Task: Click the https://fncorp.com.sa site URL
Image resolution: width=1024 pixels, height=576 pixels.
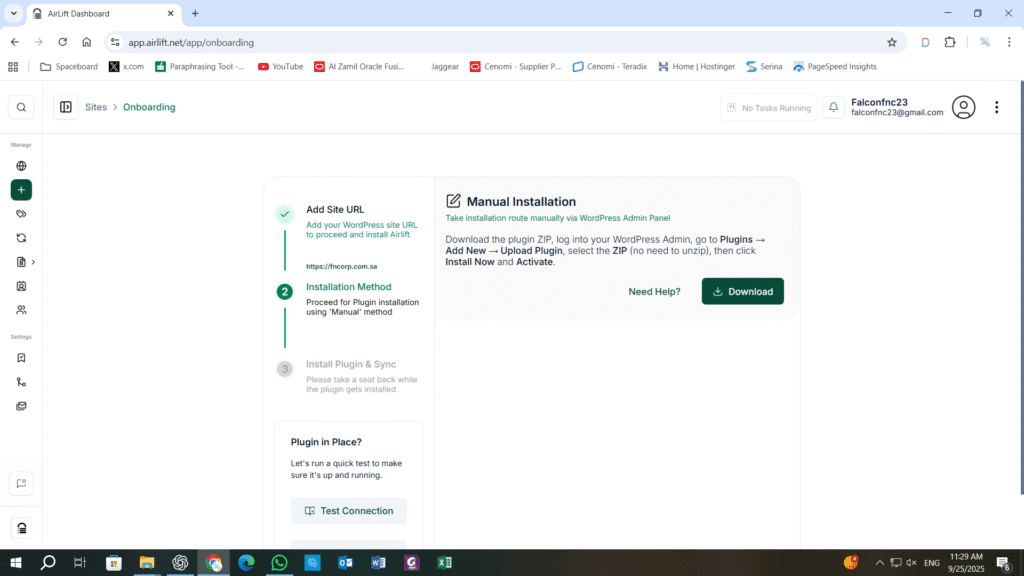Action: (x=342, y=266)
